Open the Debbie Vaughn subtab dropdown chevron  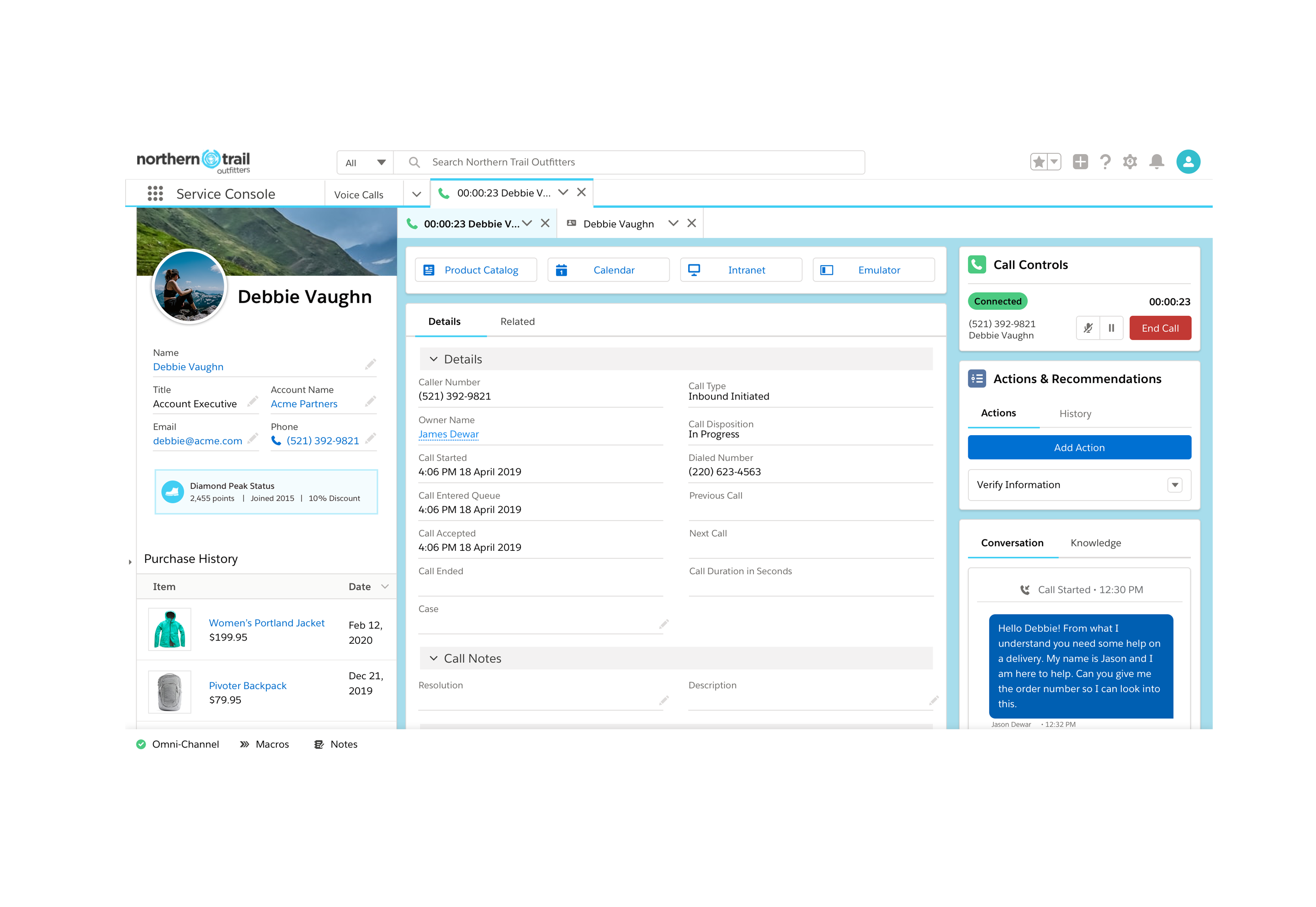[x=673, y=224]
